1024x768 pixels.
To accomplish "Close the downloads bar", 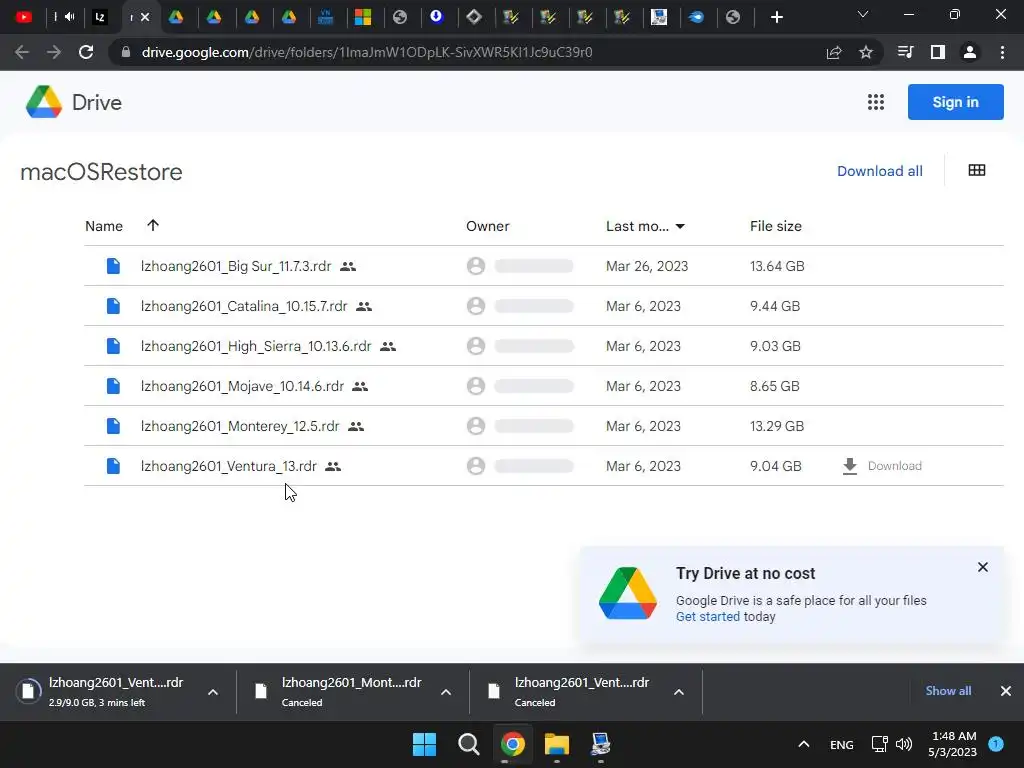I will [x=1006, y=691].
